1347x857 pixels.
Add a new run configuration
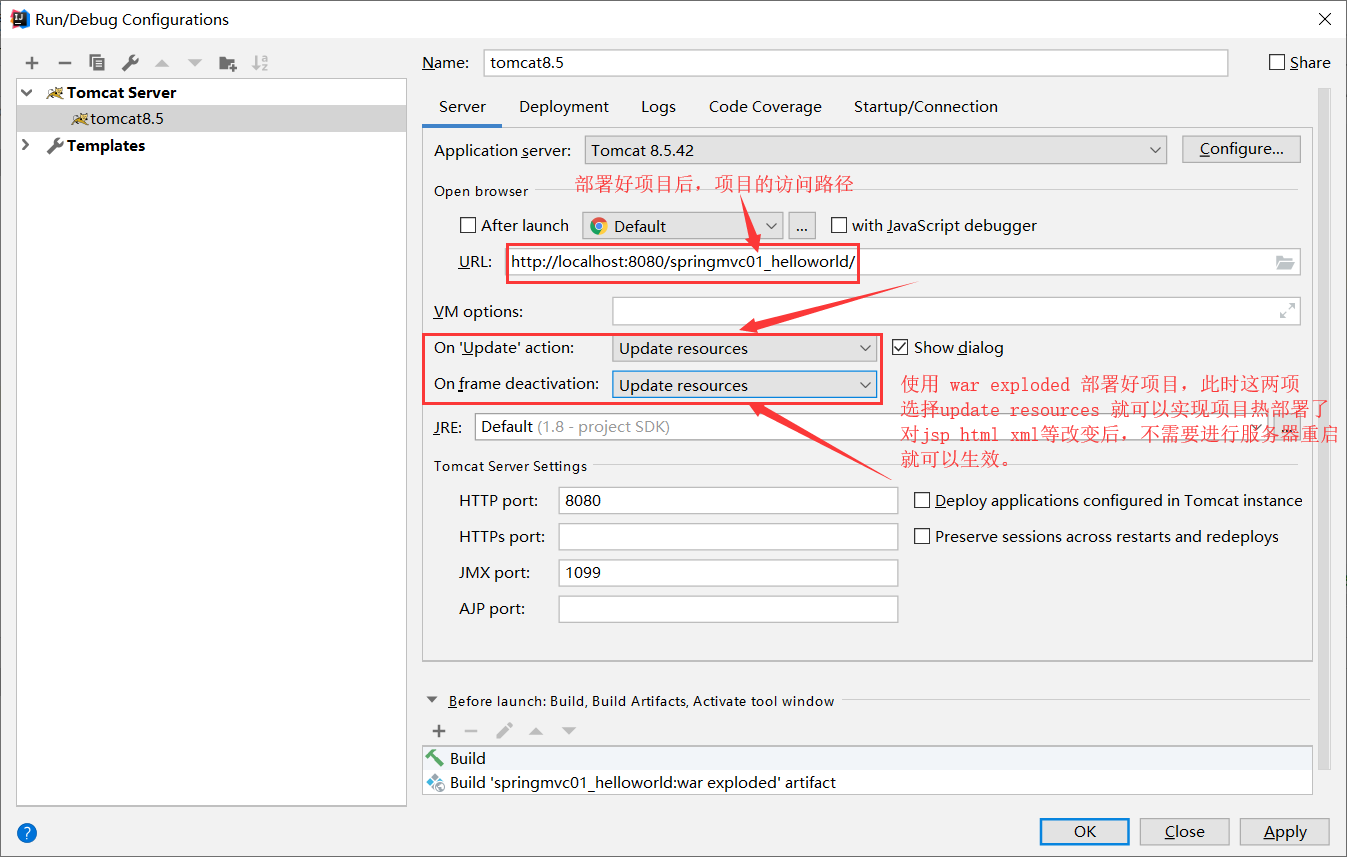(x=32, y=62)
